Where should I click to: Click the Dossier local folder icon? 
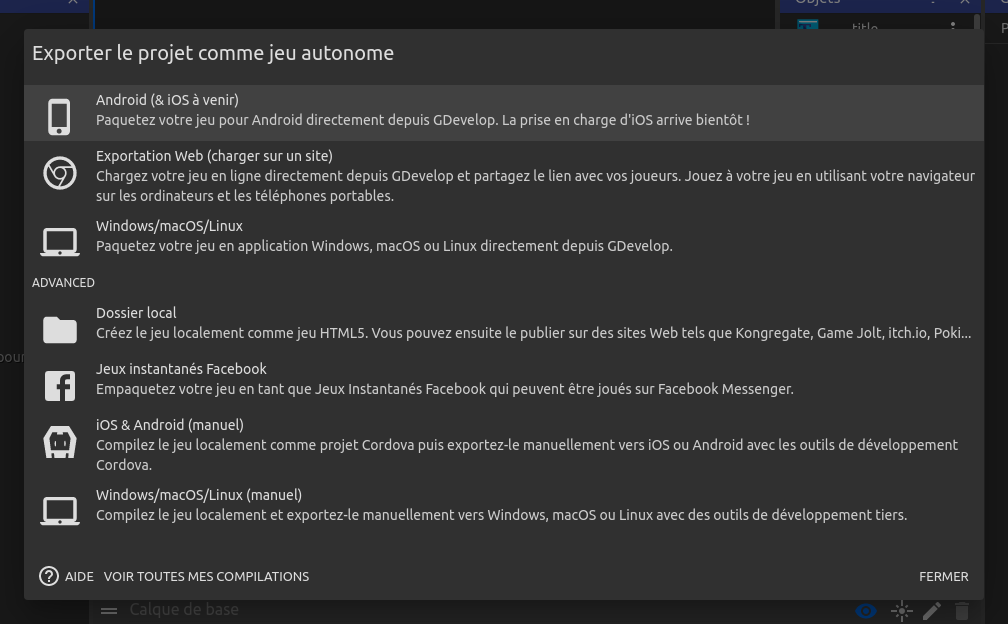coord(60,329)
